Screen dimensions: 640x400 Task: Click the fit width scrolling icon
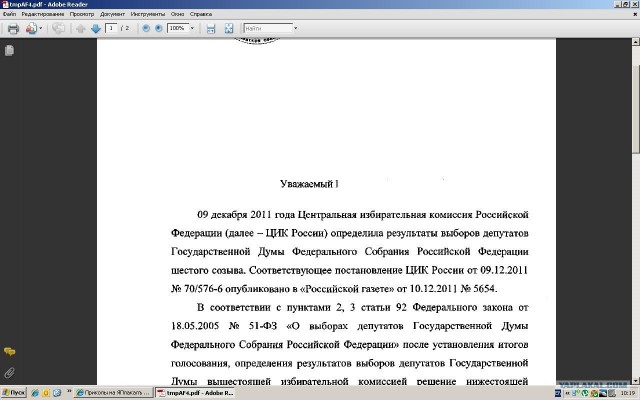coord(208,29)
